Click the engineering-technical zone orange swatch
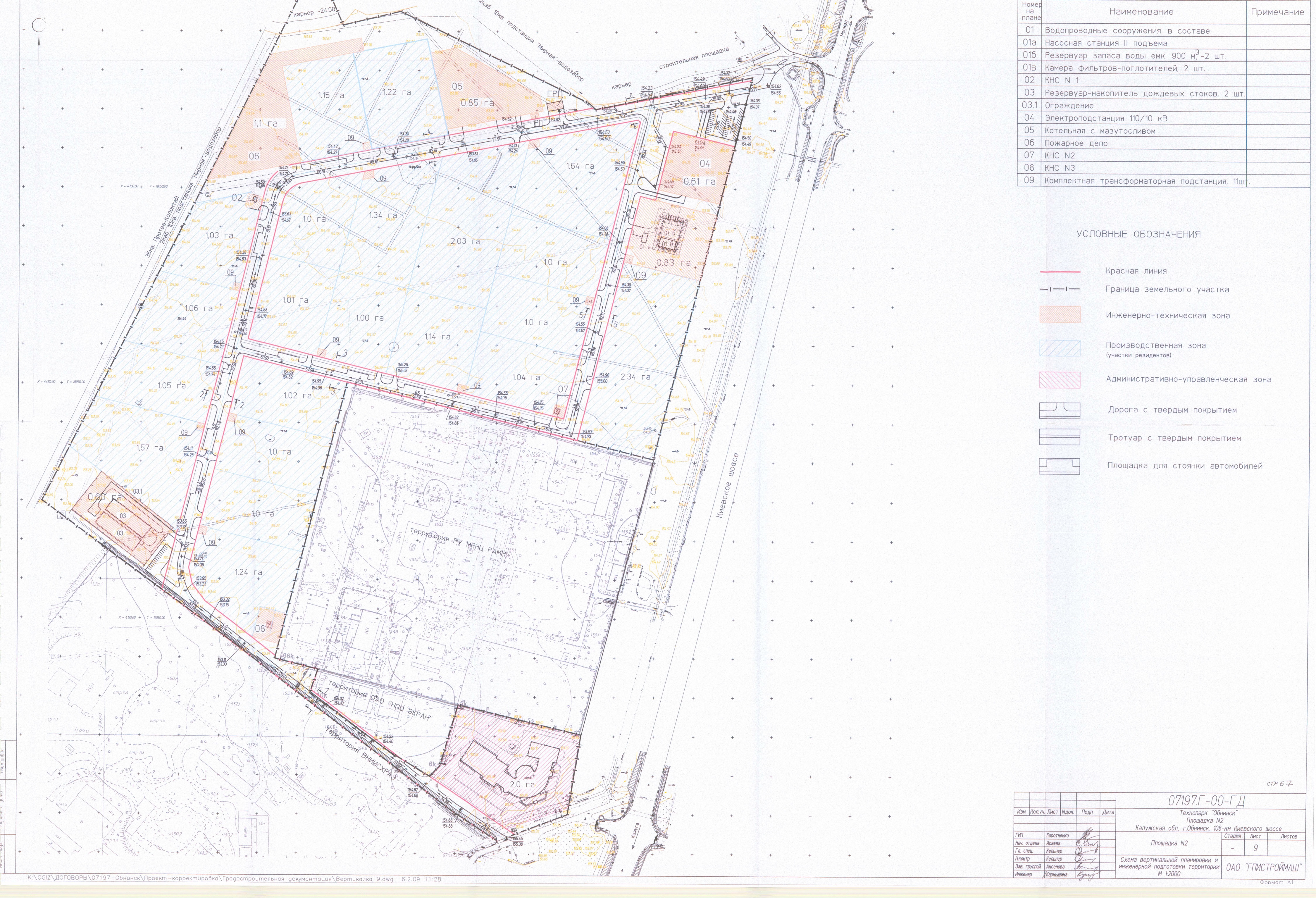The width and height of the screenshot is (1316, 898). [x=1060, y=315]
